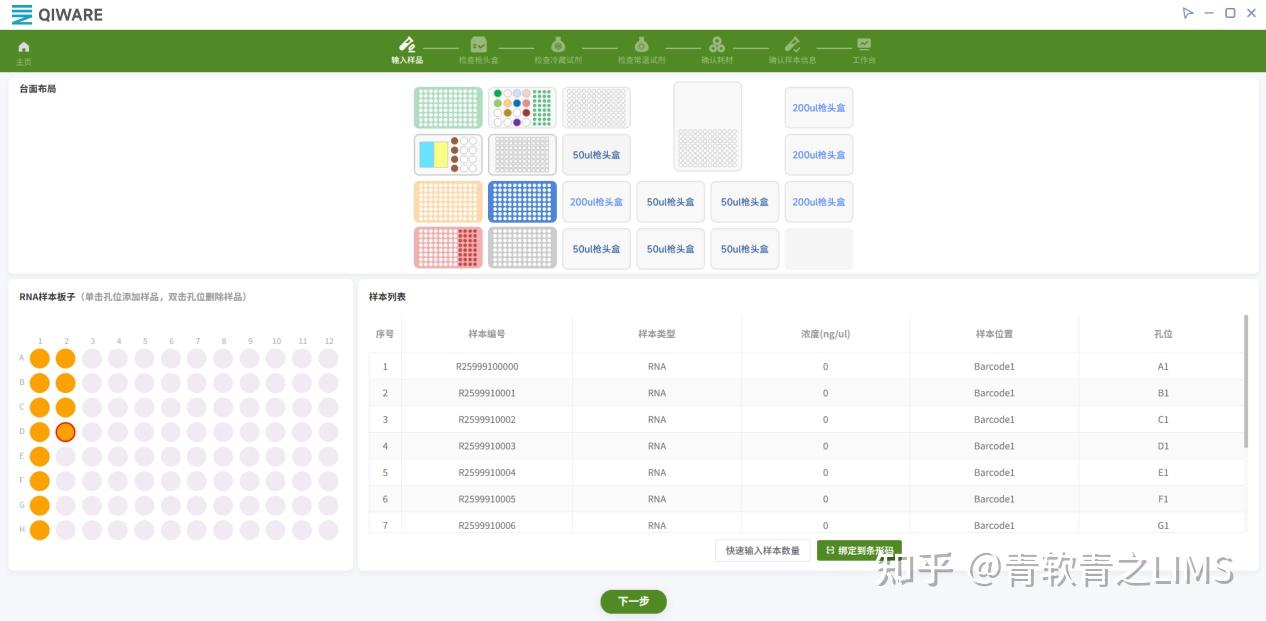
Task: Toggle sample well C1
Action: pos(40,407)
